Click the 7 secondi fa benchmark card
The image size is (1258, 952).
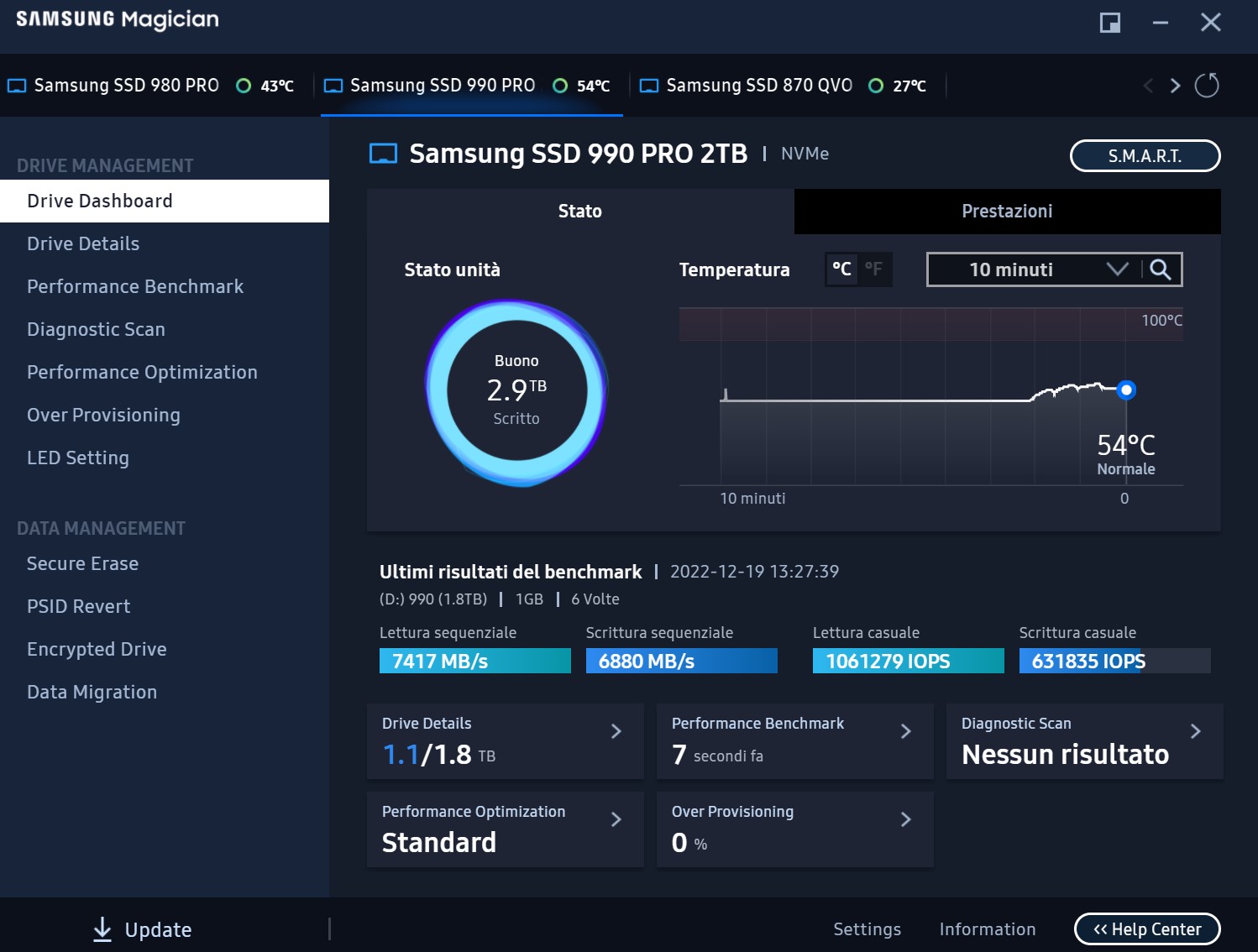(x=795, y=741)
